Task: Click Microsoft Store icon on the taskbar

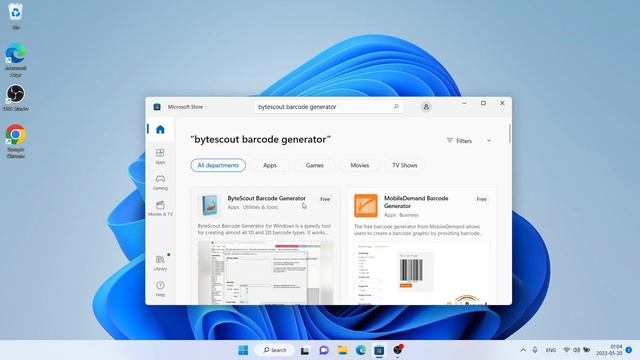Action: pos(379,350)
